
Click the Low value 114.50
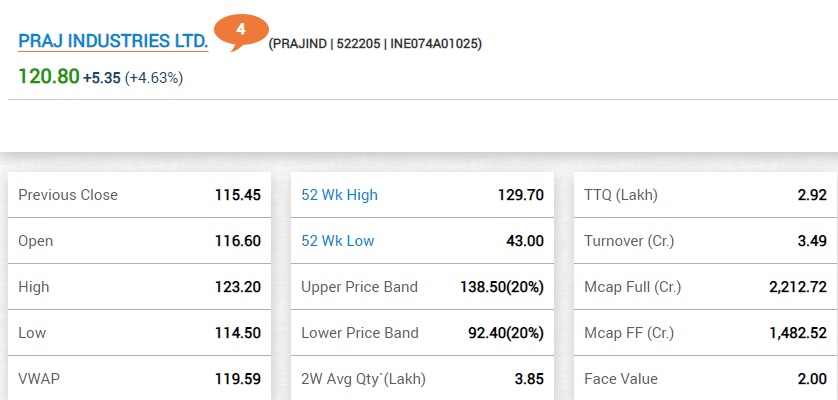pos(237,333)
